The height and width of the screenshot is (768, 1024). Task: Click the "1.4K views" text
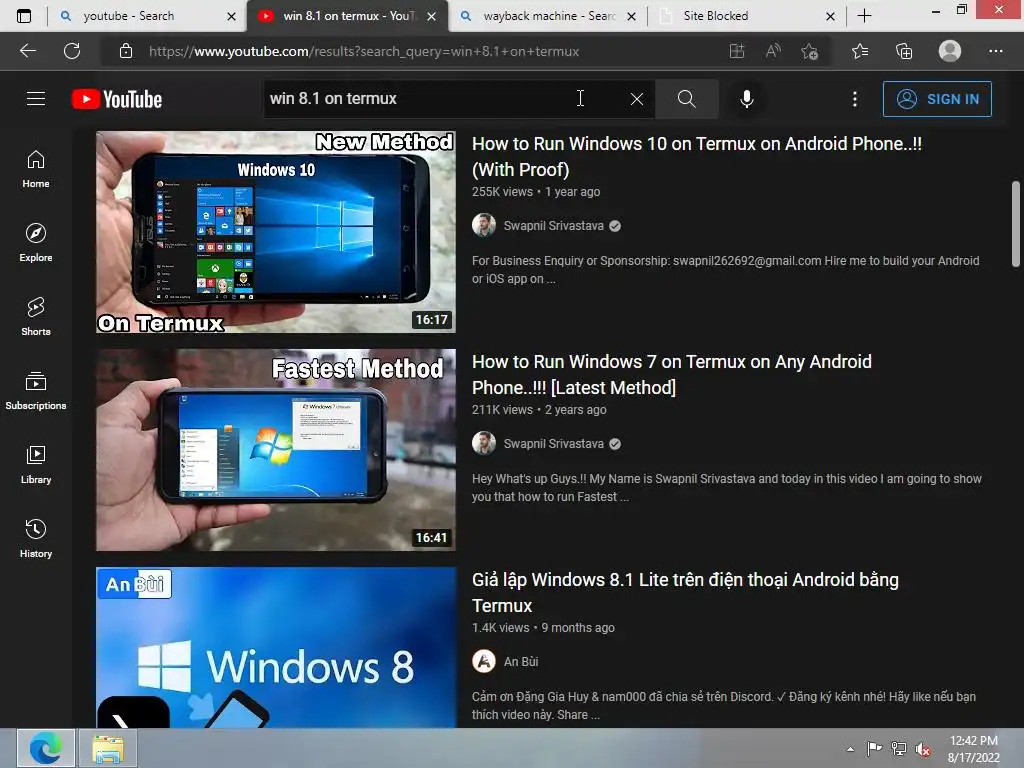click(x=500, y=628)
